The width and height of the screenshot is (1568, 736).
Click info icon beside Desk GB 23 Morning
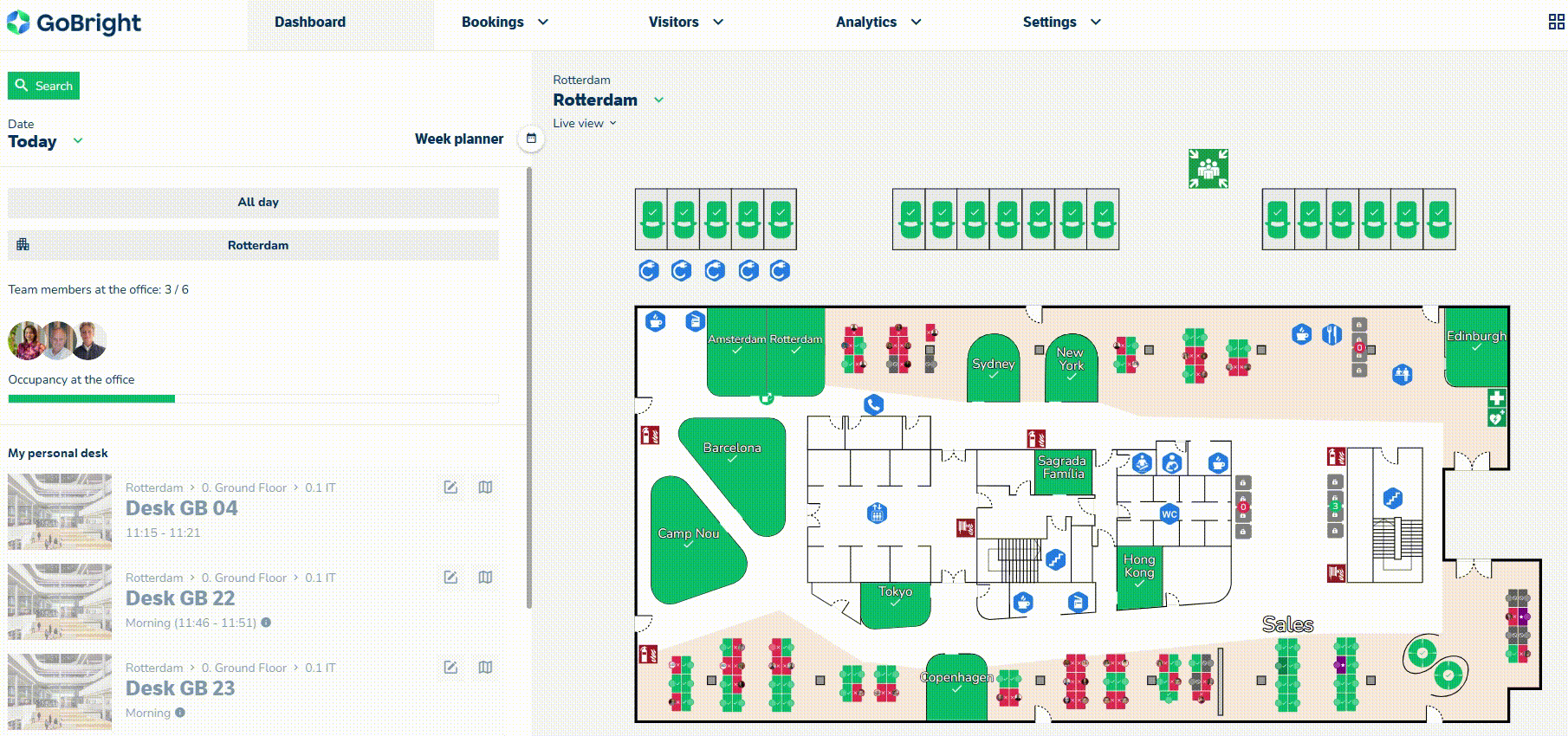[x=180, y=713]
